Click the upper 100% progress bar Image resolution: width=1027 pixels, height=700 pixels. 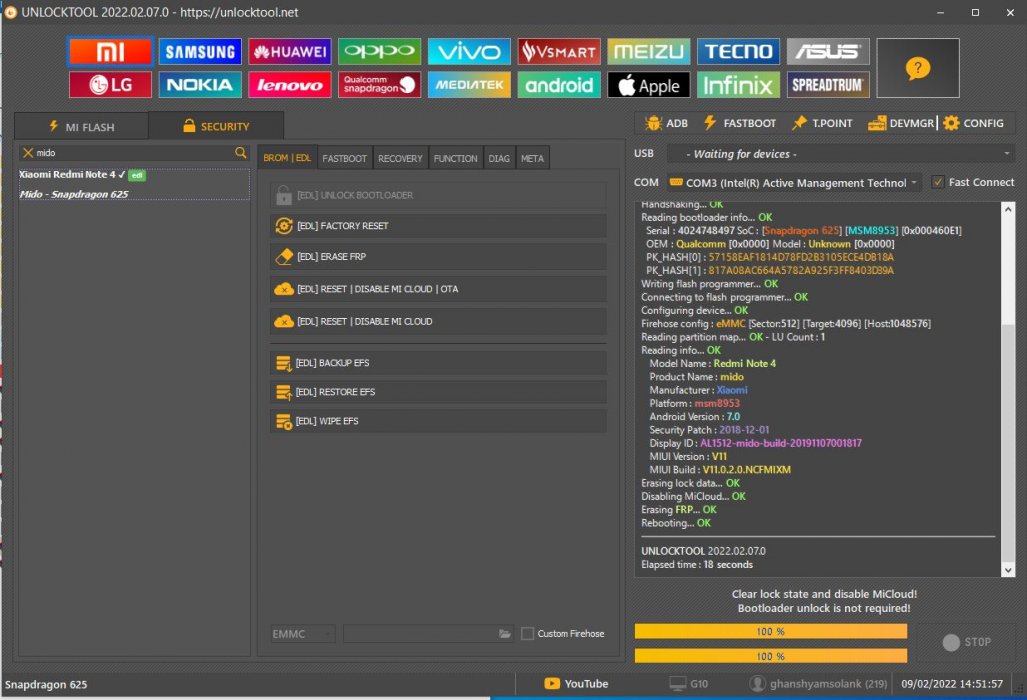[x=771, y=631]
